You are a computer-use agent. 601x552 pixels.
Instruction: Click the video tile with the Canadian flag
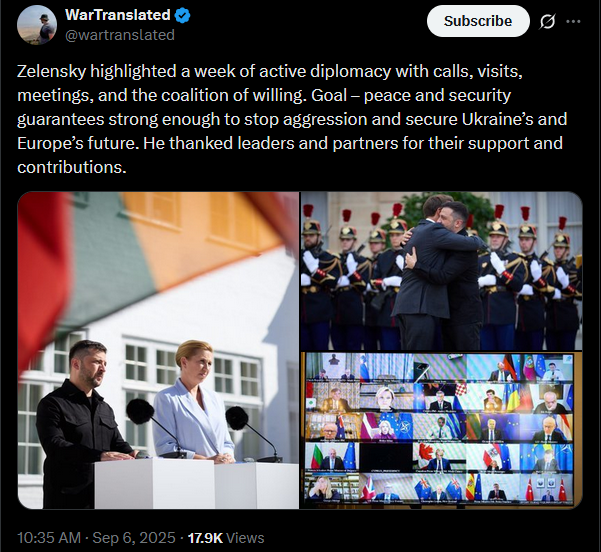439,457
